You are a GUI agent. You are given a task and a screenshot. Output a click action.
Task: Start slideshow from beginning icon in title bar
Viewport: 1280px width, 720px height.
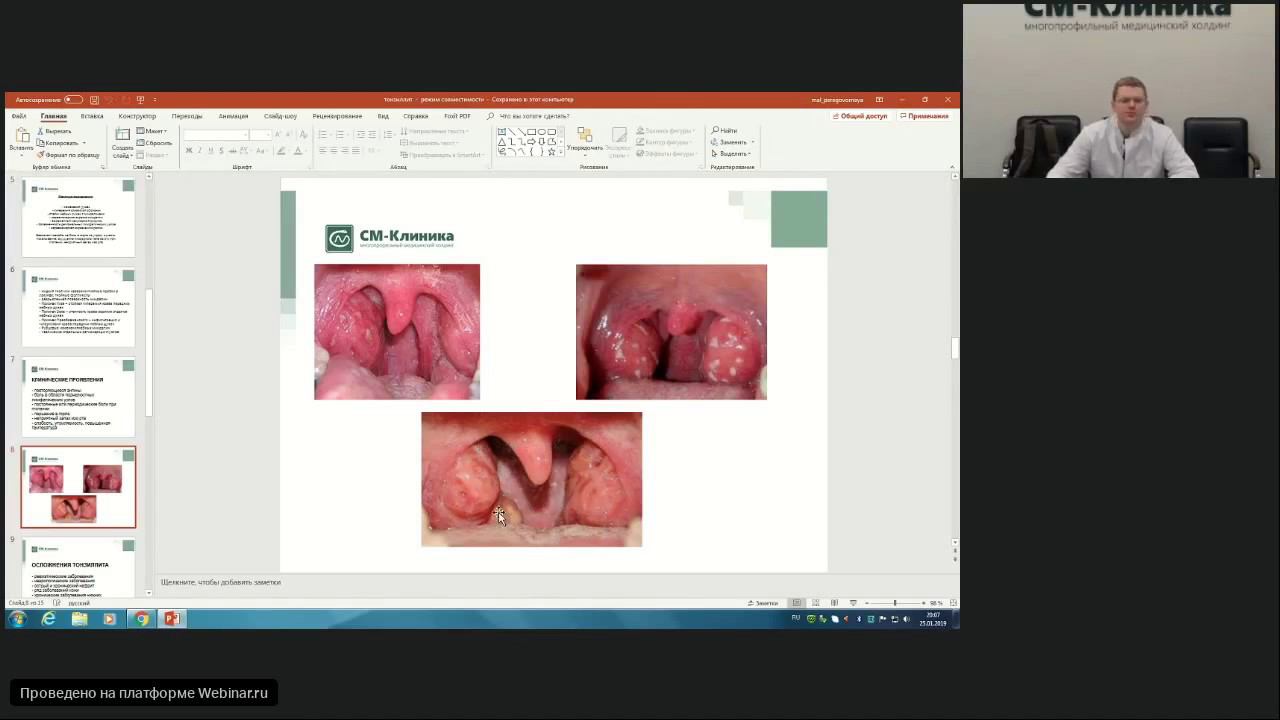(x=140, y=100)
